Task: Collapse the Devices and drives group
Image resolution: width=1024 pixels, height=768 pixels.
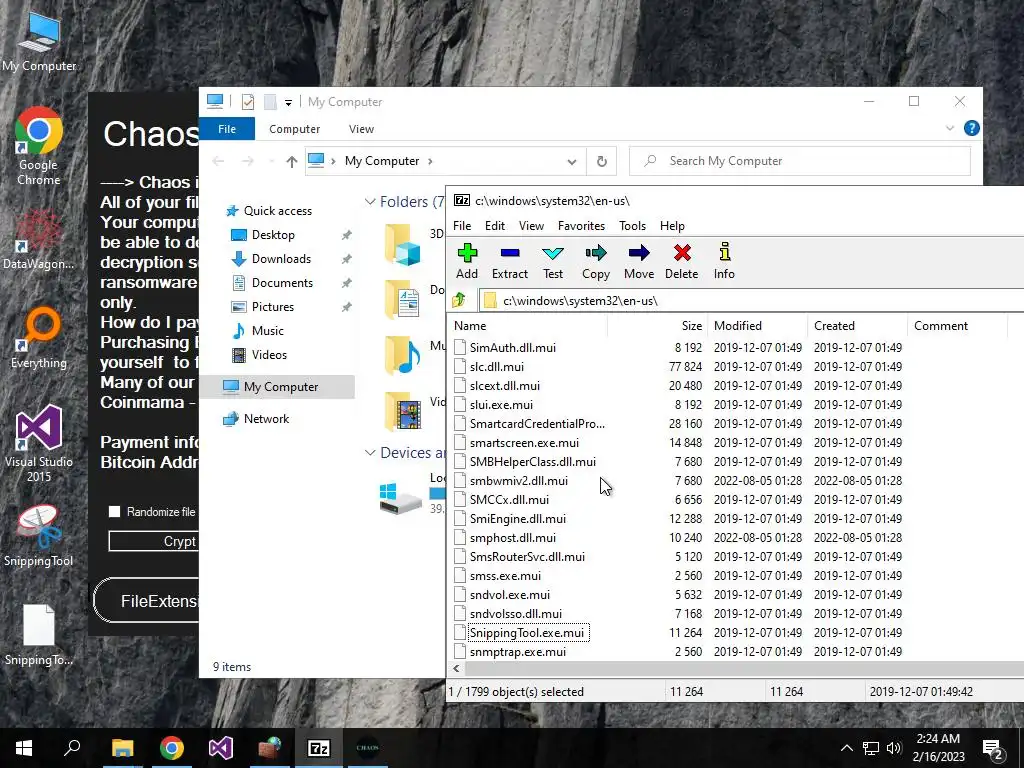Action: tap(370, 453)
